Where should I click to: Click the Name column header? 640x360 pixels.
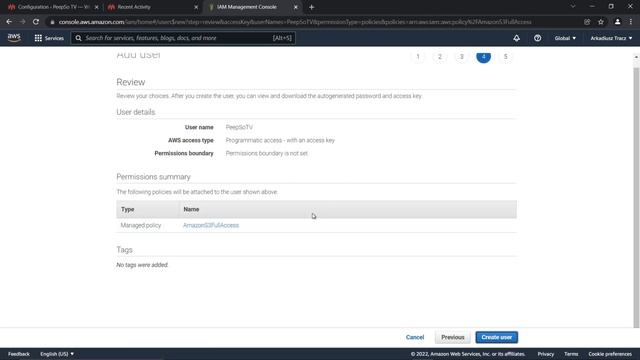191,209
